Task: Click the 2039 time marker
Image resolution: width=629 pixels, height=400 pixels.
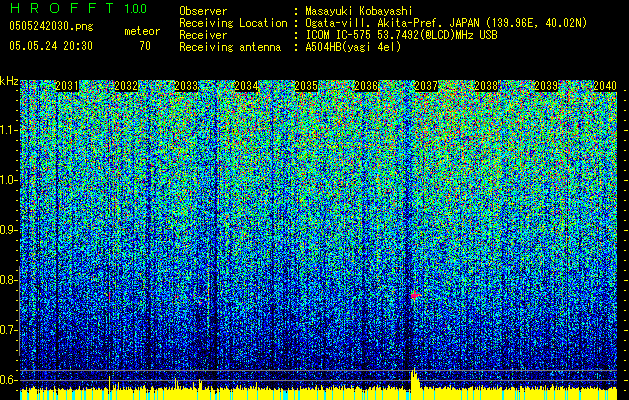Action: coord(546,86)
